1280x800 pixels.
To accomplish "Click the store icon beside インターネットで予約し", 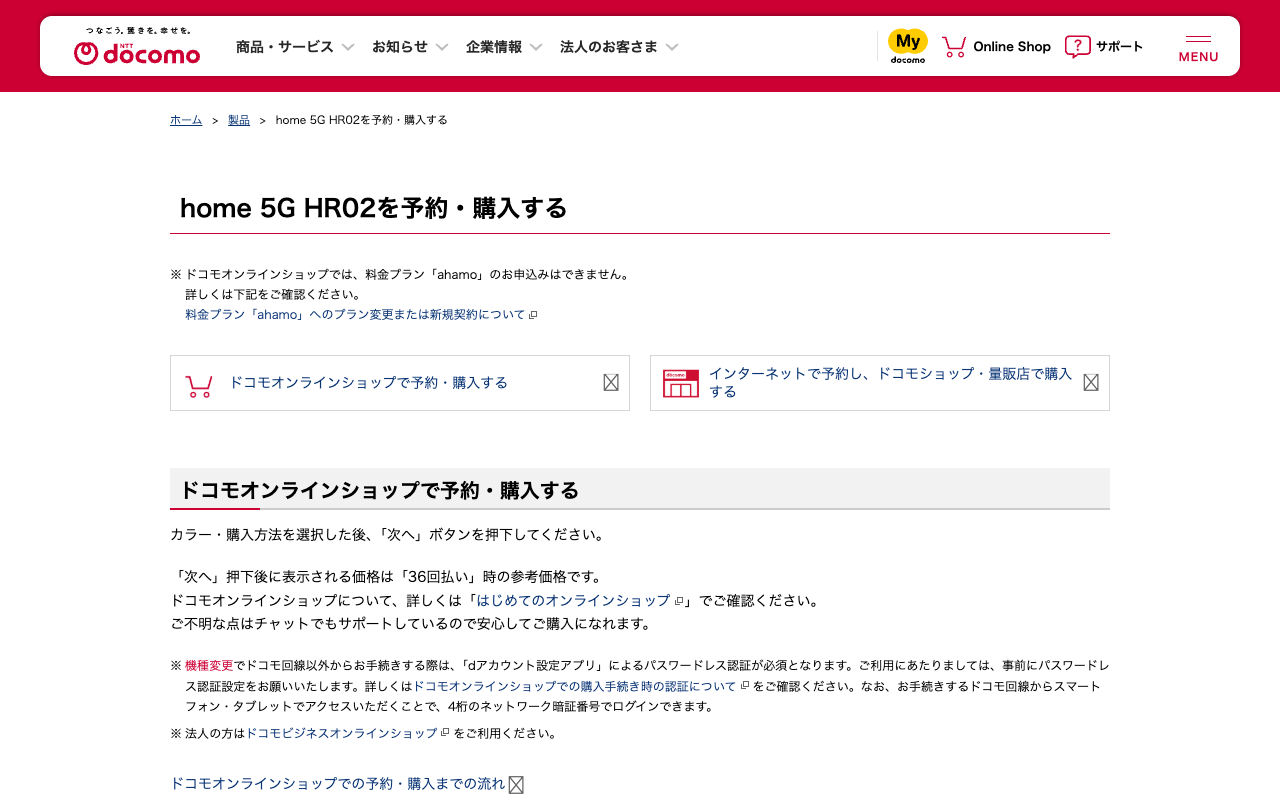I will click(x=681, y=383).
